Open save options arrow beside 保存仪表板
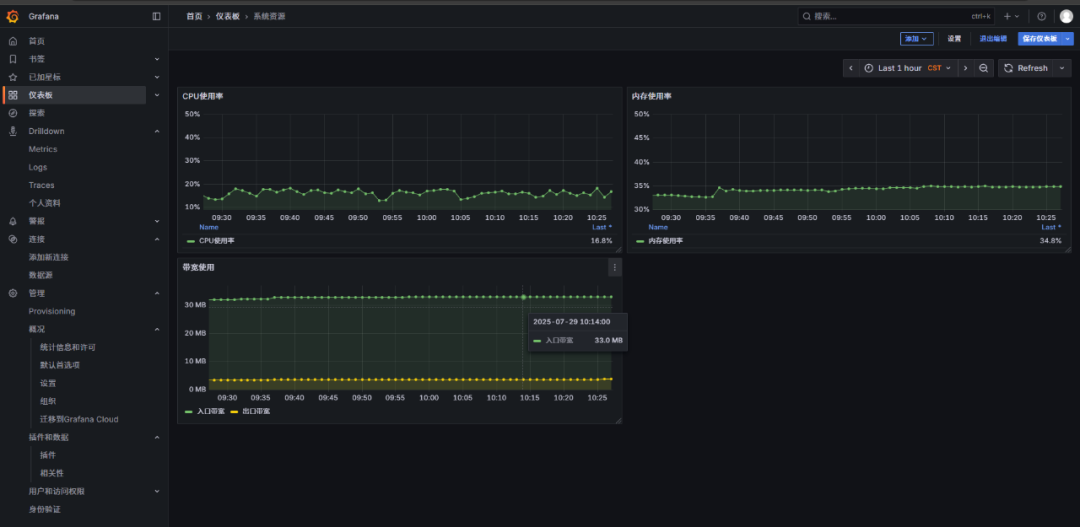This screenshot has width=1080, height=527. click(1068, 39)
